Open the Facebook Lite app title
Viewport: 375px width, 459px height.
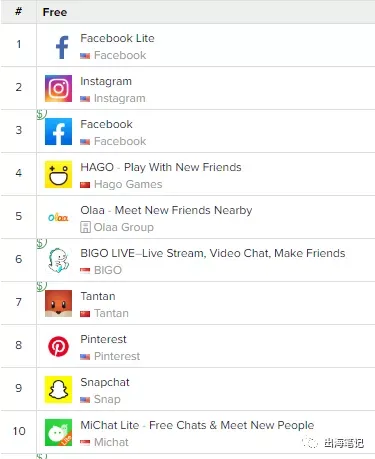pos(117,38)
